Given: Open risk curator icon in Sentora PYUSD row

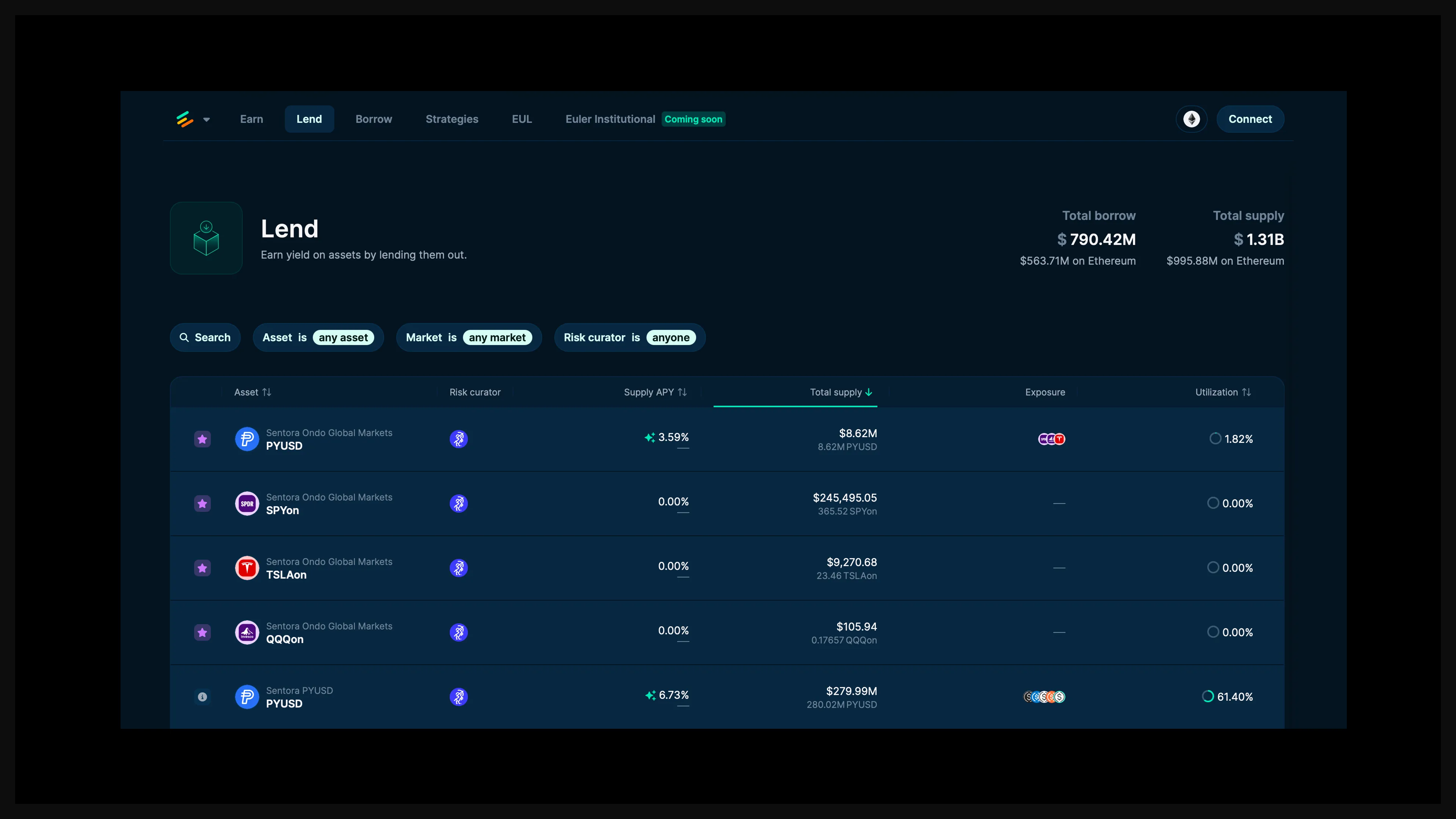Looking at the screenshot, I should coord(458,697).
